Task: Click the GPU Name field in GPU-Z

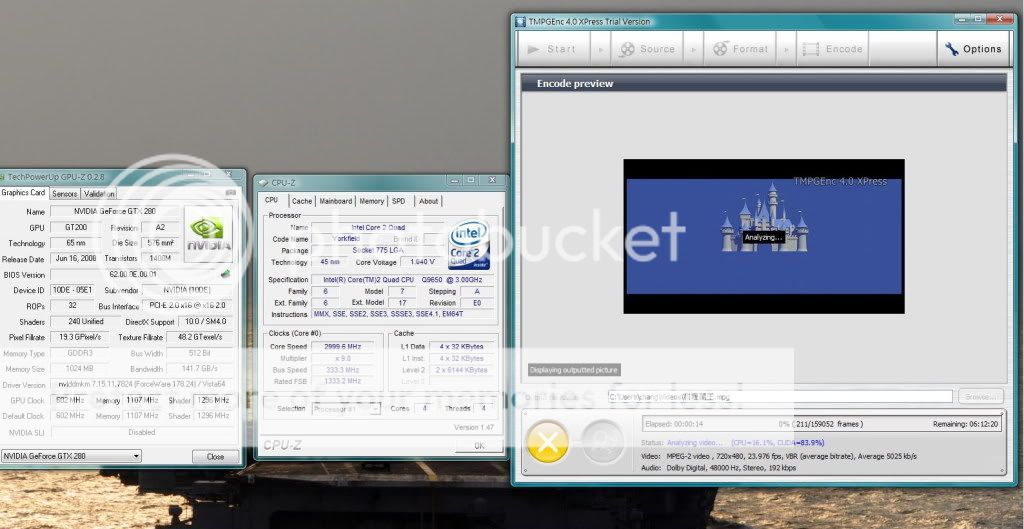Action: pos(115,212)
